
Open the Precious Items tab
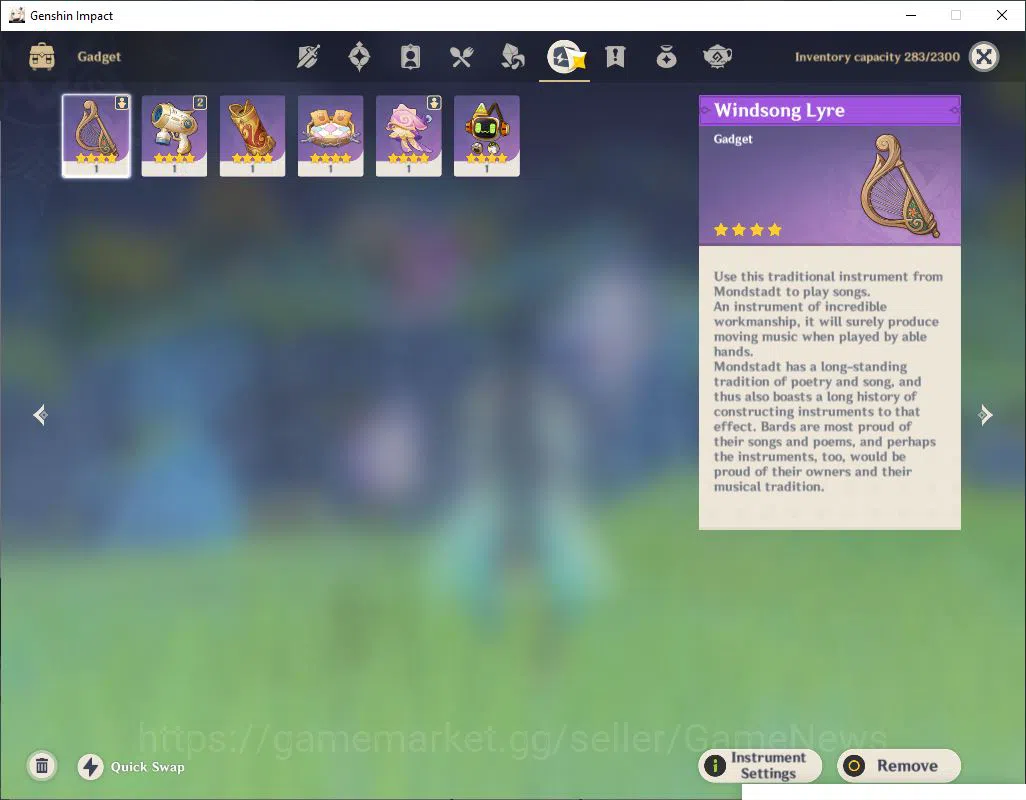[666, 58]
